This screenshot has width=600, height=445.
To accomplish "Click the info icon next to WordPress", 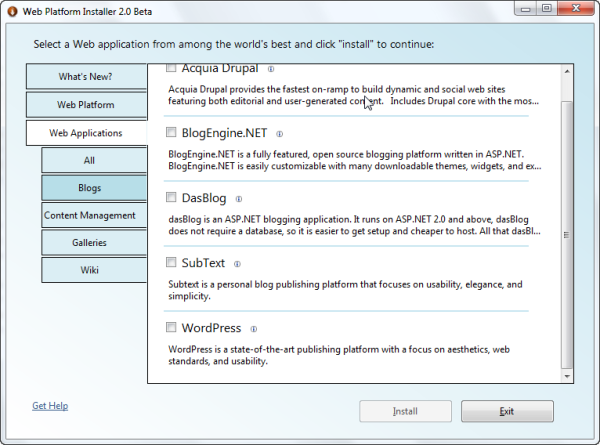I will point(254,329).
